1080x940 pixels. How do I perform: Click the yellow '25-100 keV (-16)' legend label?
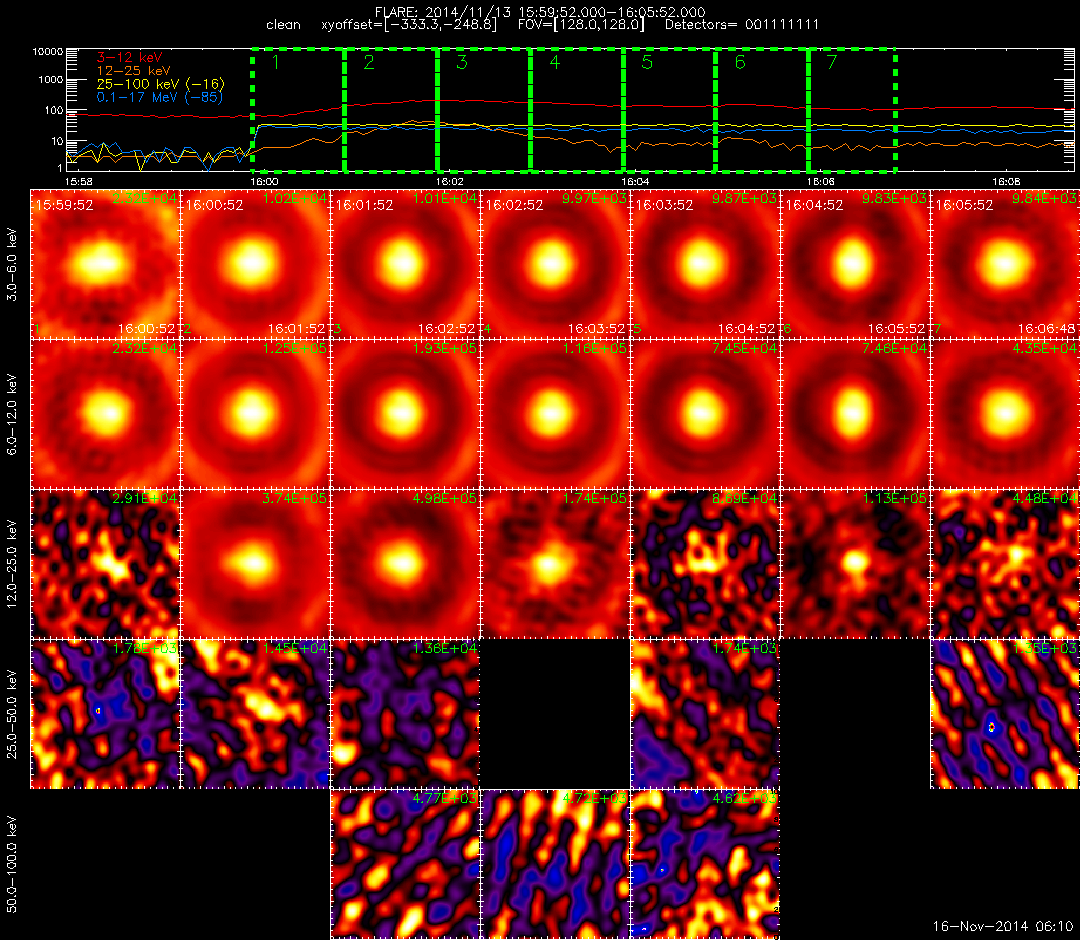(160, 84)
